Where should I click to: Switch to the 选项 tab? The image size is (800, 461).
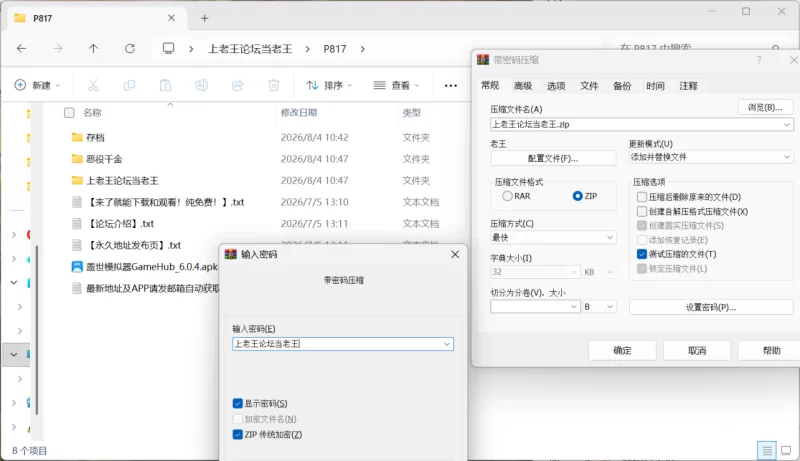pyautogui.click(x=556, y=86)
